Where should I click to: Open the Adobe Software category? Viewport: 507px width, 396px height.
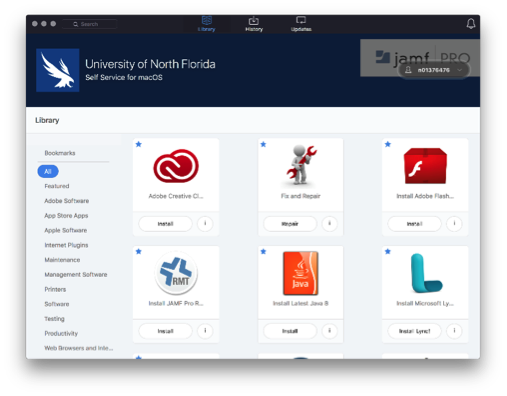(x=67, y=201)
